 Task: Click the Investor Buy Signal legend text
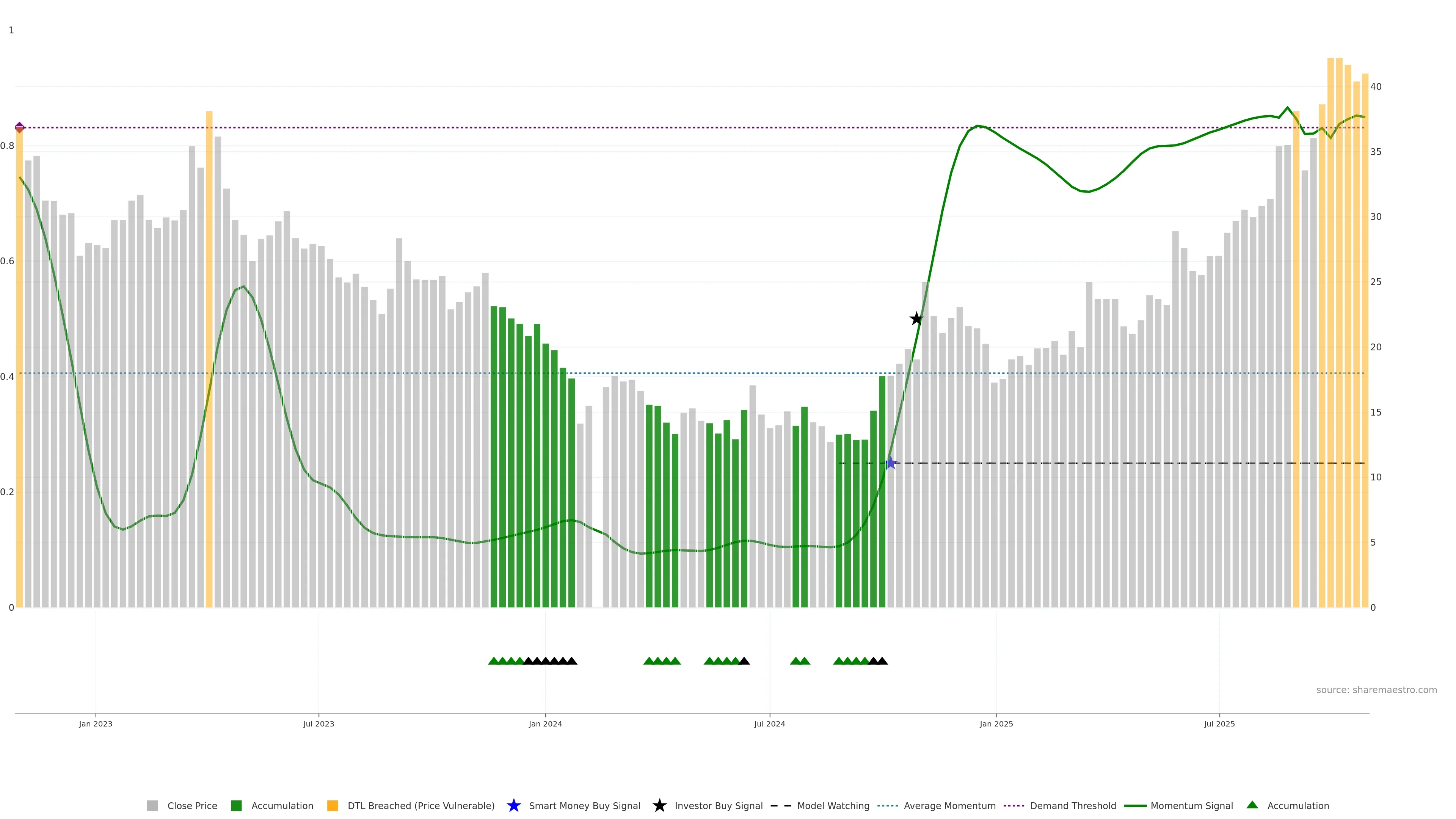pyautogui.click(x=719, y=805)
